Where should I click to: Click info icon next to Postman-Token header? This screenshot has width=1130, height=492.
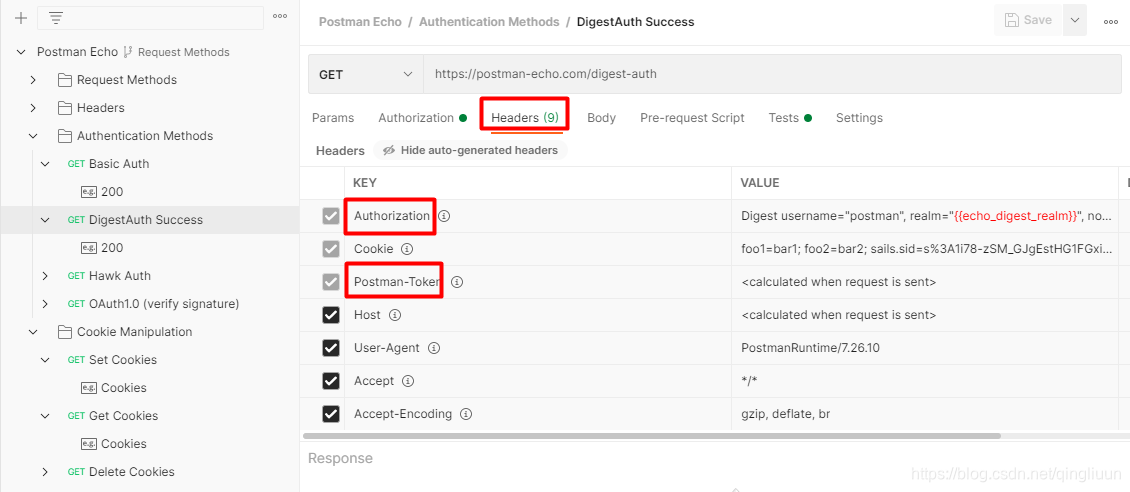point(456,282)
